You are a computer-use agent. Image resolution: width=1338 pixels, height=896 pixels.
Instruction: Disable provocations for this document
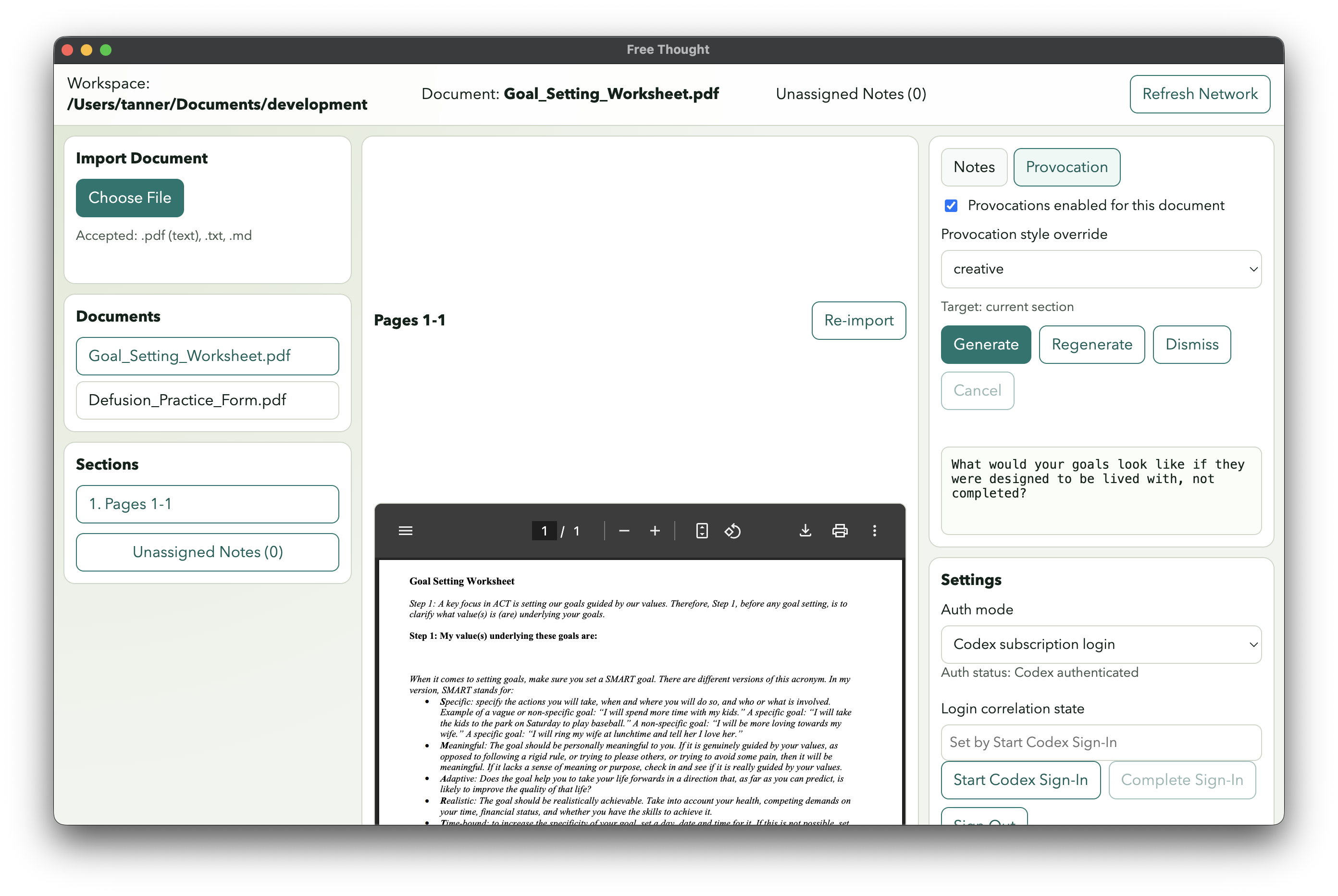[950, 205]
